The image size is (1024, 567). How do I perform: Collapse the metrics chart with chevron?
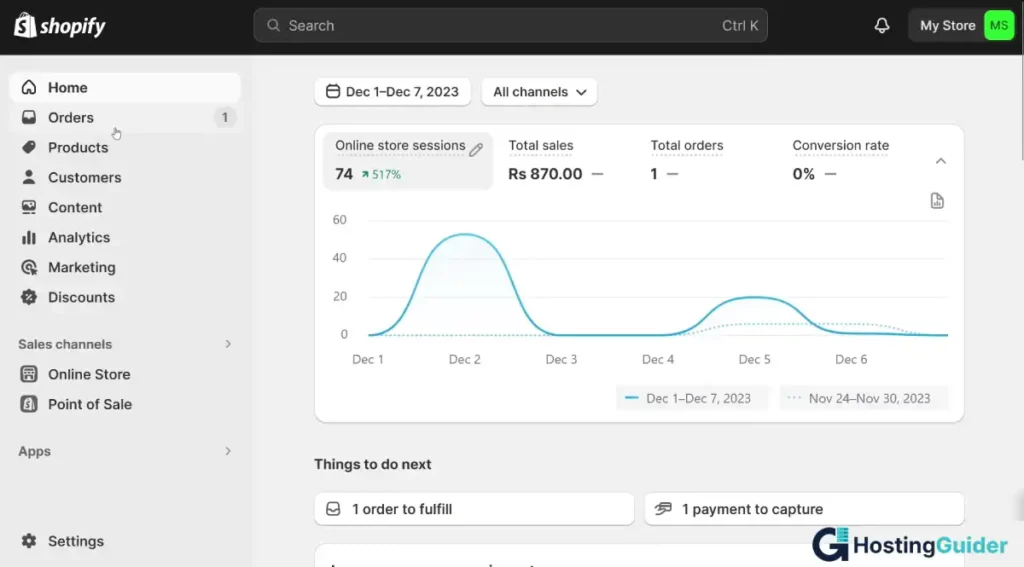pos(940,161)
